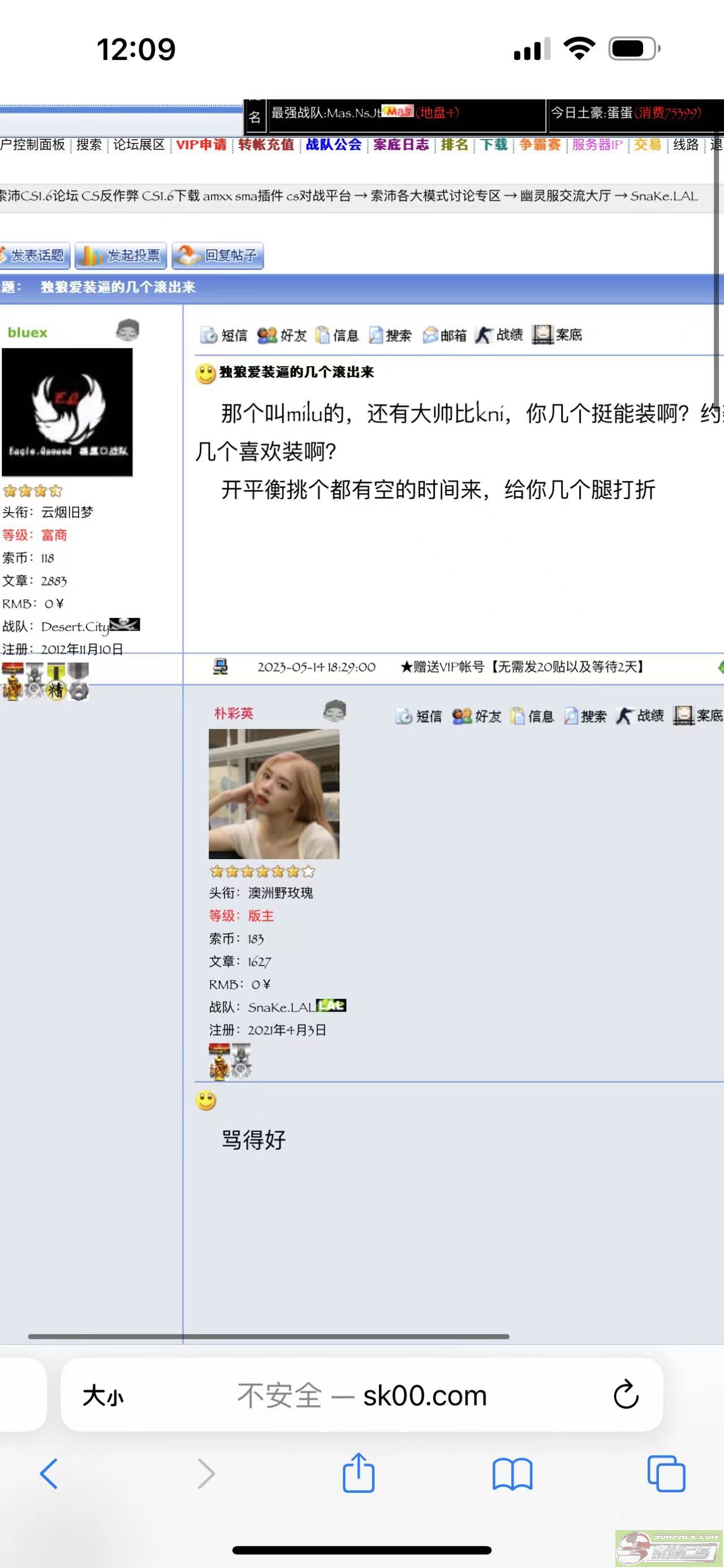The width and height of the screenshot is (724, 1568).
Task: Click 邮箱 icon in bluex's post
Action: click(x=445, y=335)
